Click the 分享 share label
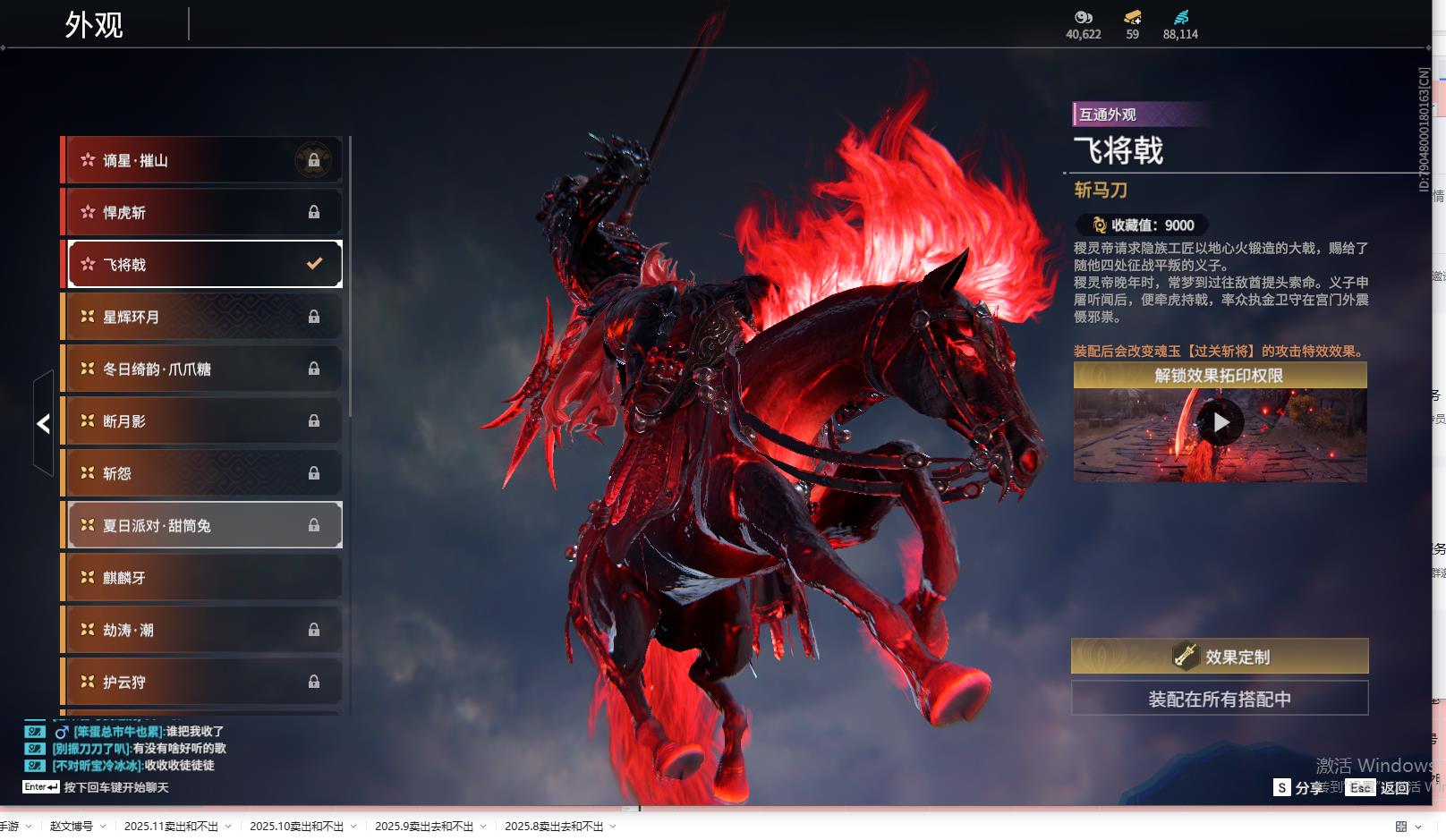This screenshot has height=840, width=1446. (x=1309, y=788)
